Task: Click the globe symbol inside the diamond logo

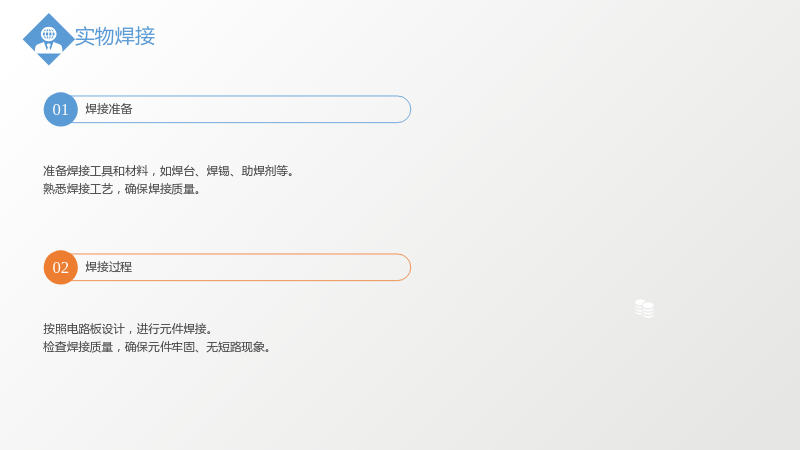Action: pyautogui.click(x=49, y=34)
